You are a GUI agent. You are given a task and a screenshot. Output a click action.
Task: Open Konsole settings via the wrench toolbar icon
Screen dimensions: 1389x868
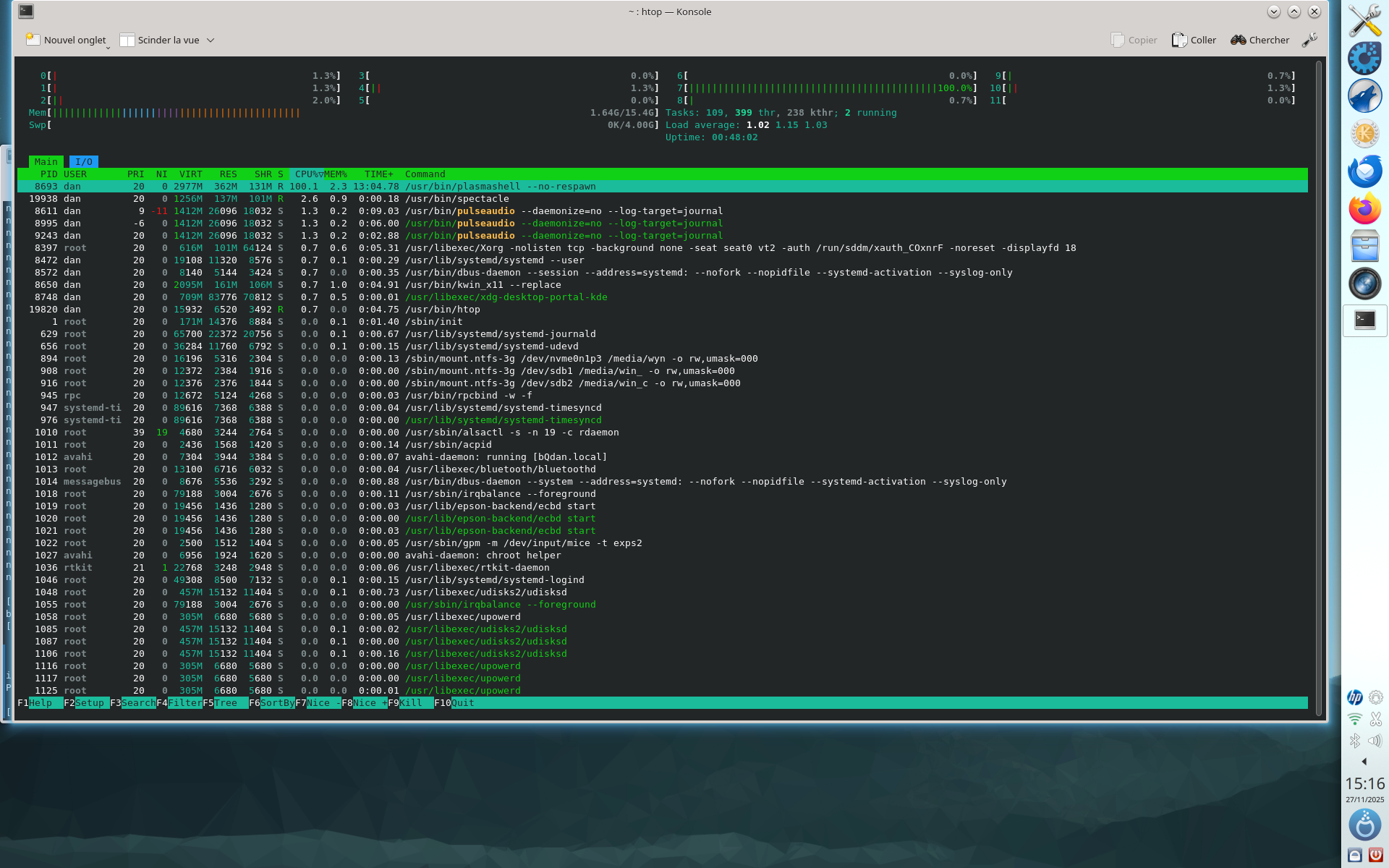tap(1309, 41)
